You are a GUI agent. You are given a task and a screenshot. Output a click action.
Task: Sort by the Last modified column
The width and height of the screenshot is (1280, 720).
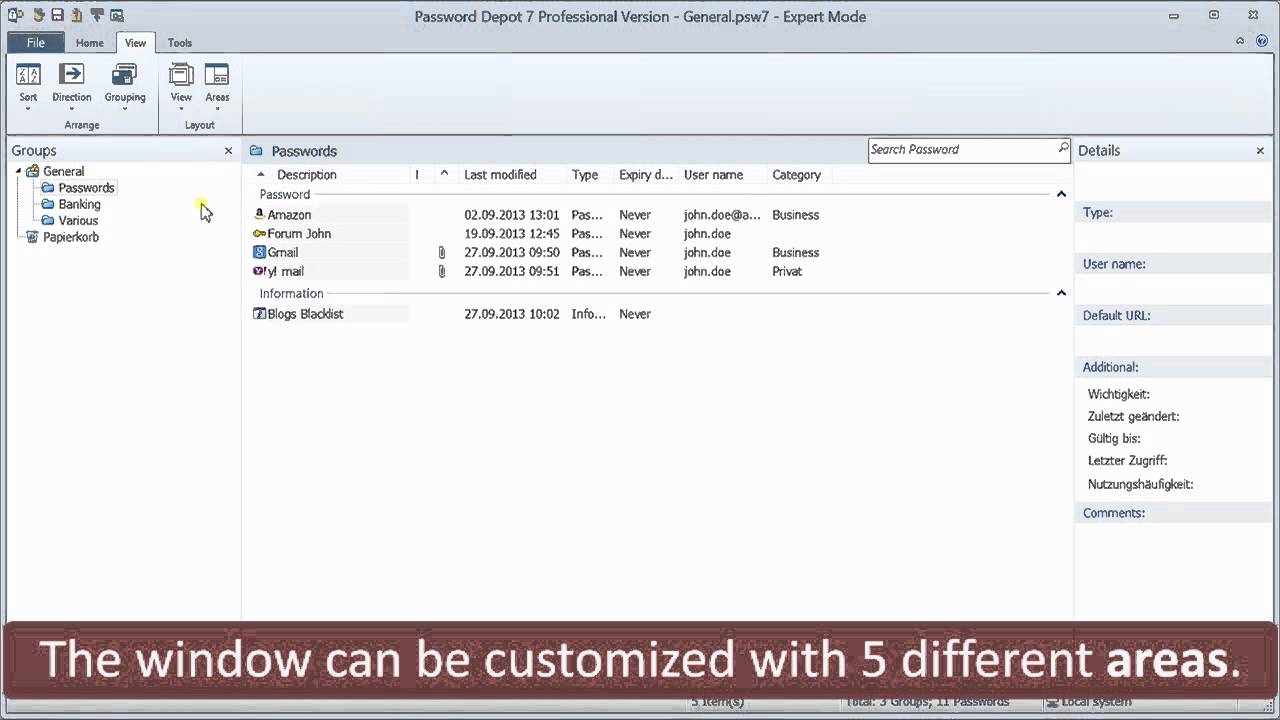[x=500, y=175]
